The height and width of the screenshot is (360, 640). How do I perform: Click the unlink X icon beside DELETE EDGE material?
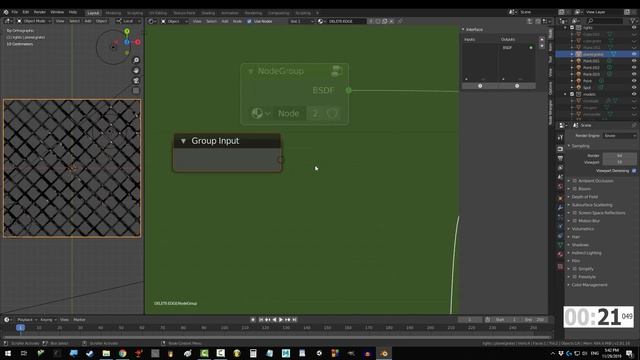click(x=391, y=21)
